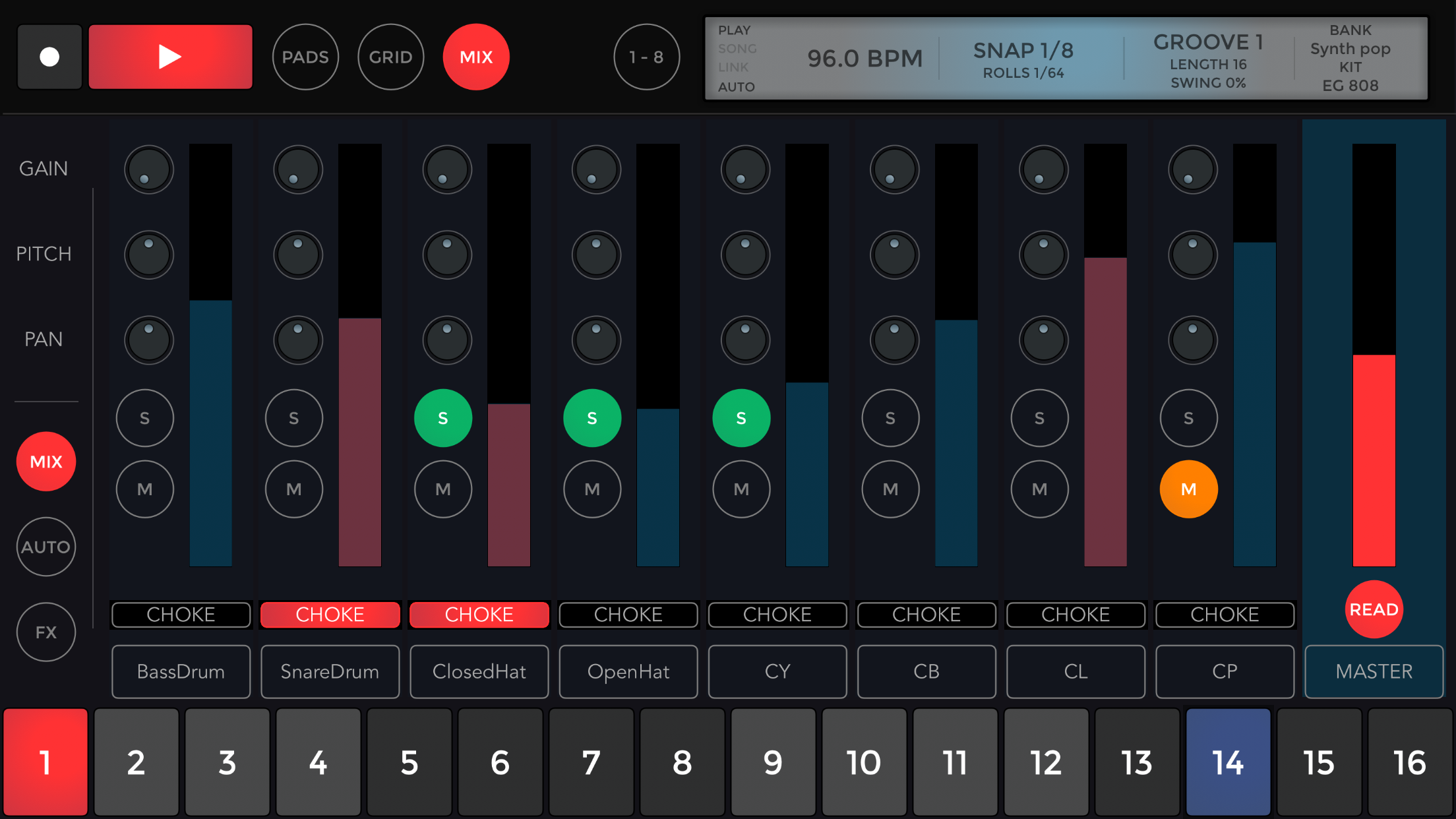Screen dimensions: 1456x819
Task: Open the 1 - 8 channel range selector
Action: [x=646, y=57]
